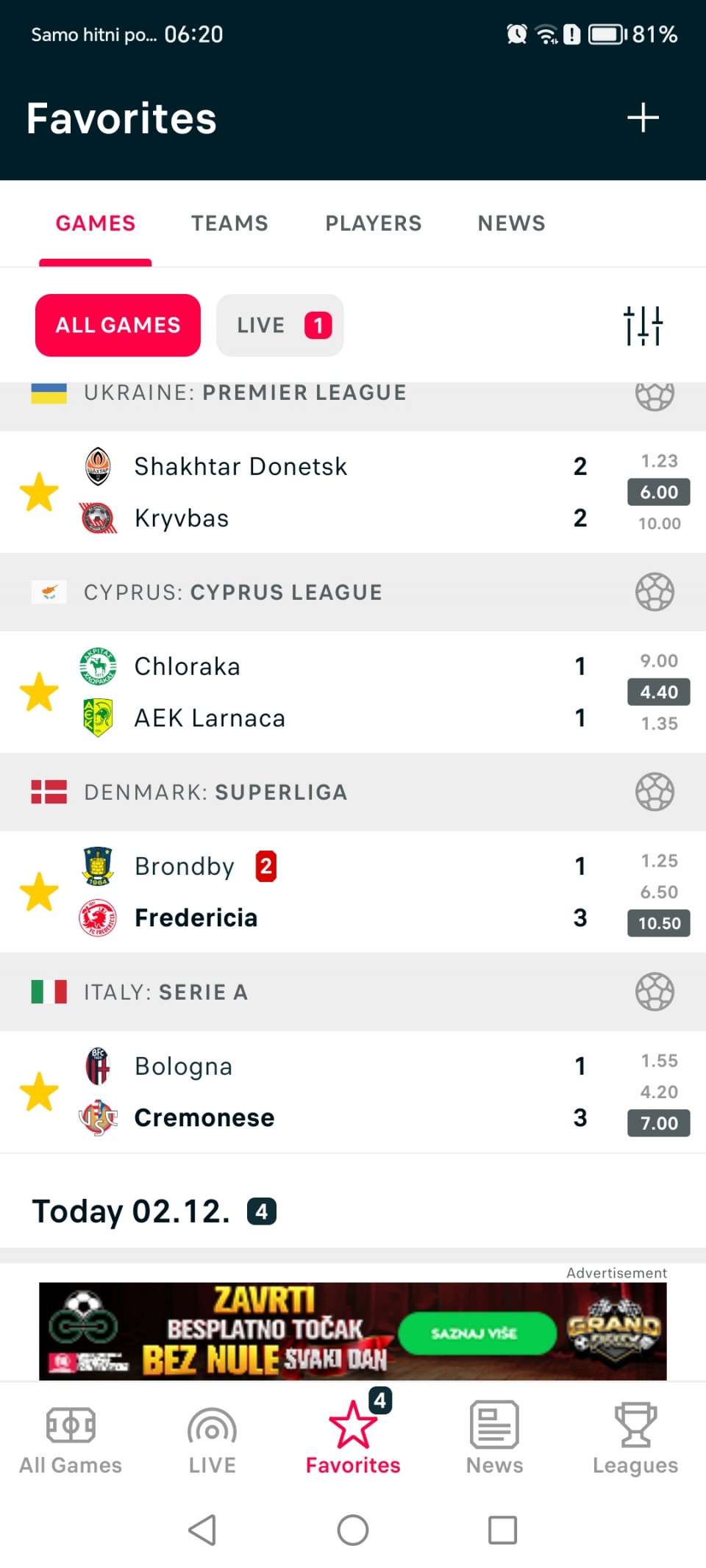Switch to the PLAYERS tab
This screenshot has width=706, height=1568.
(374, 223)
